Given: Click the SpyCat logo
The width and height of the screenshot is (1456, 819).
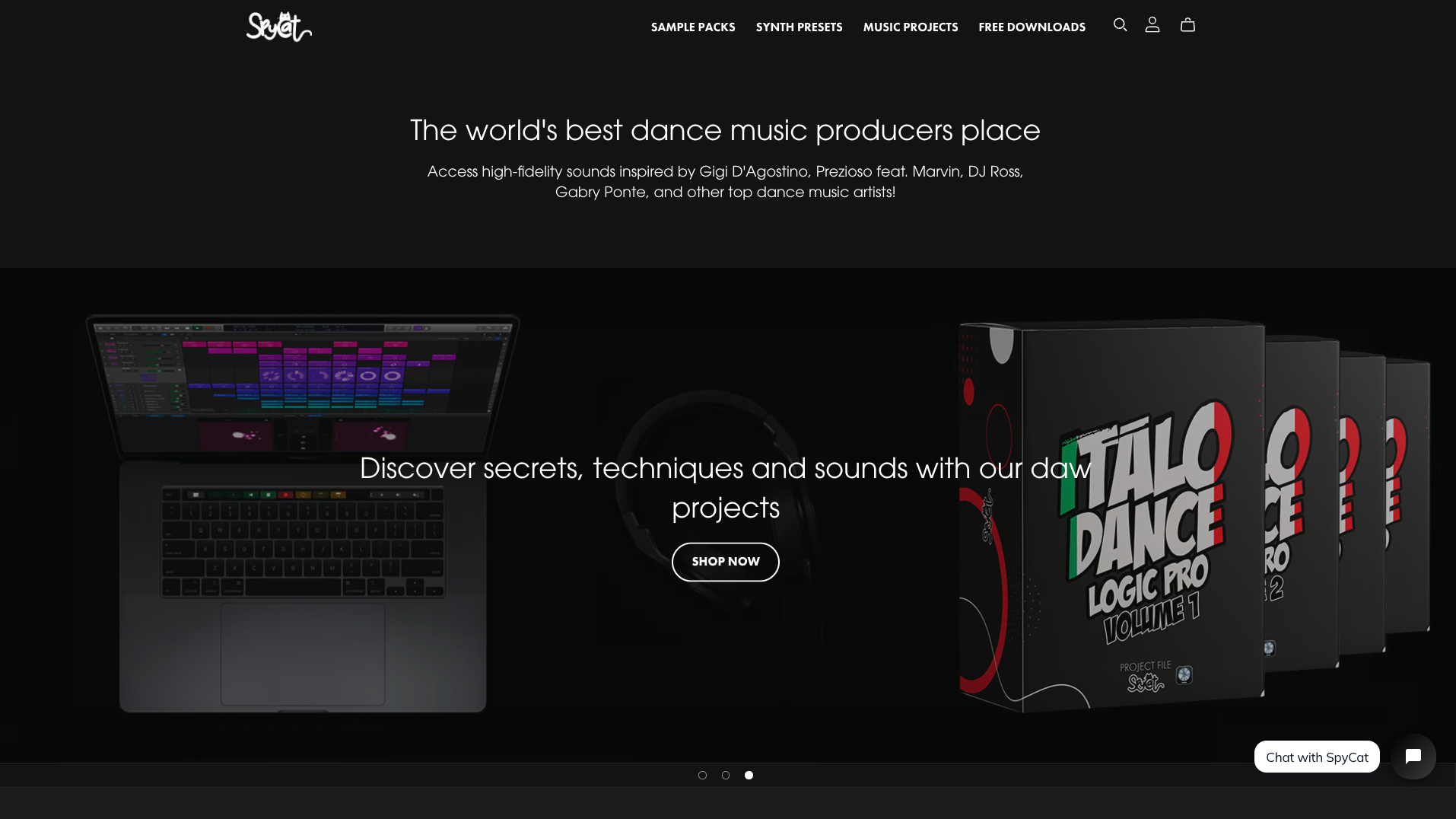Looking at the screenshot, I should pos(279,27).
